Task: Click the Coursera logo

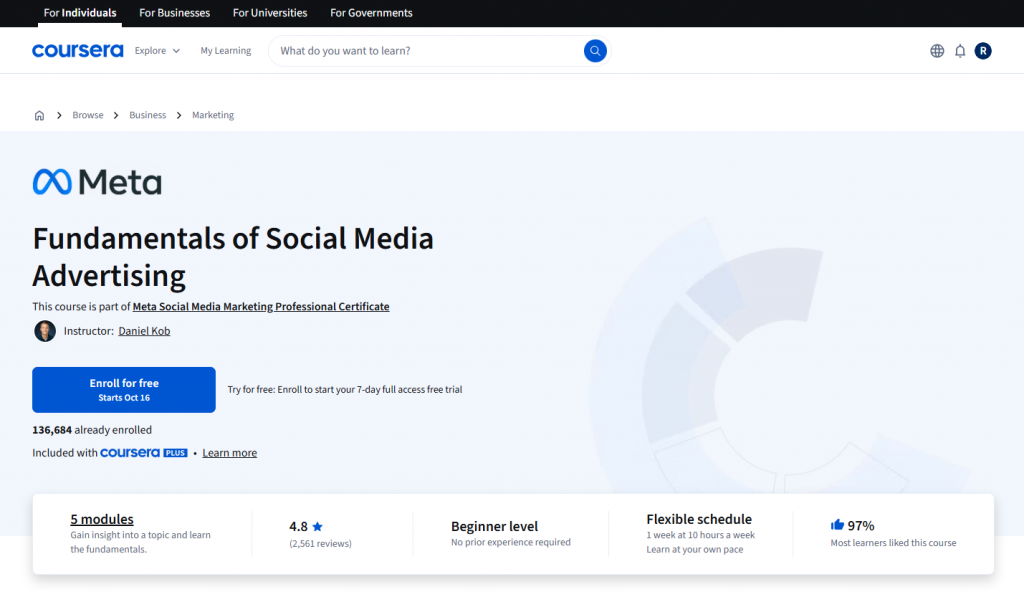Action: pos(77,50)
